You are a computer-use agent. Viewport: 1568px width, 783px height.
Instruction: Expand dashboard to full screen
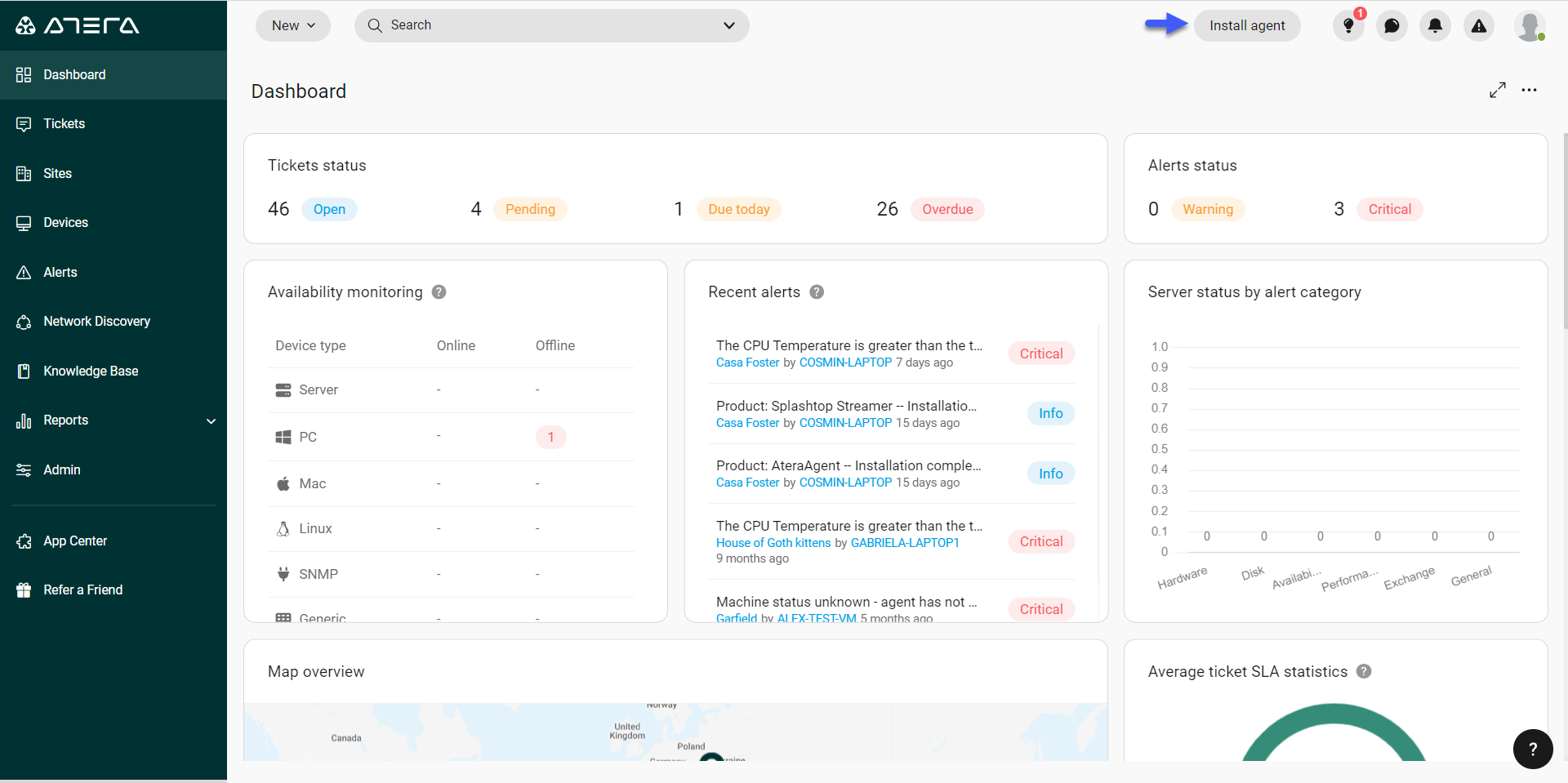1497,90
